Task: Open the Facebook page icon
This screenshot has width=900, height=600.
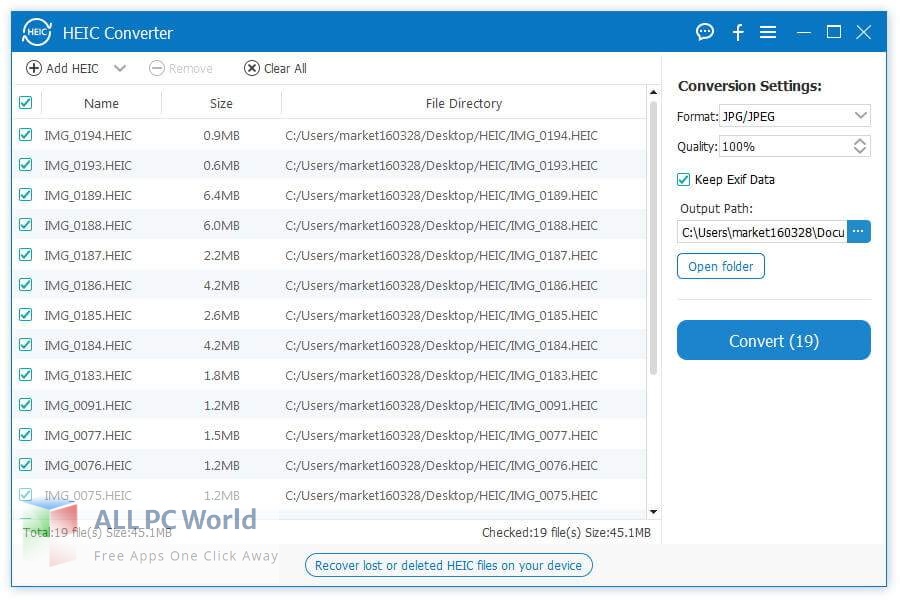Action: 738,32
